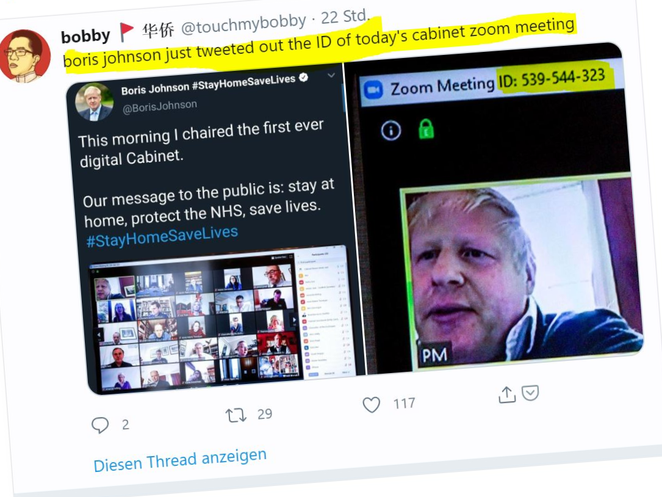Click the verified badge beside Boris Johnson
The width and height of the screenshot is (662, 497).
click(x=303, y=77)
